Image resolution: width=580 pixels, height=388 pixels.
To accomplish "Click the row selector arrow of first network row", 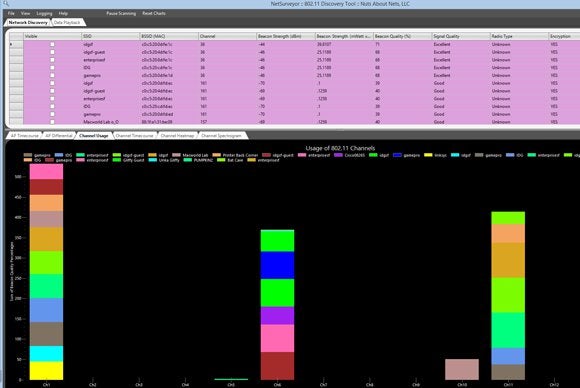I will pyautogui.click(x=11, y=44).
